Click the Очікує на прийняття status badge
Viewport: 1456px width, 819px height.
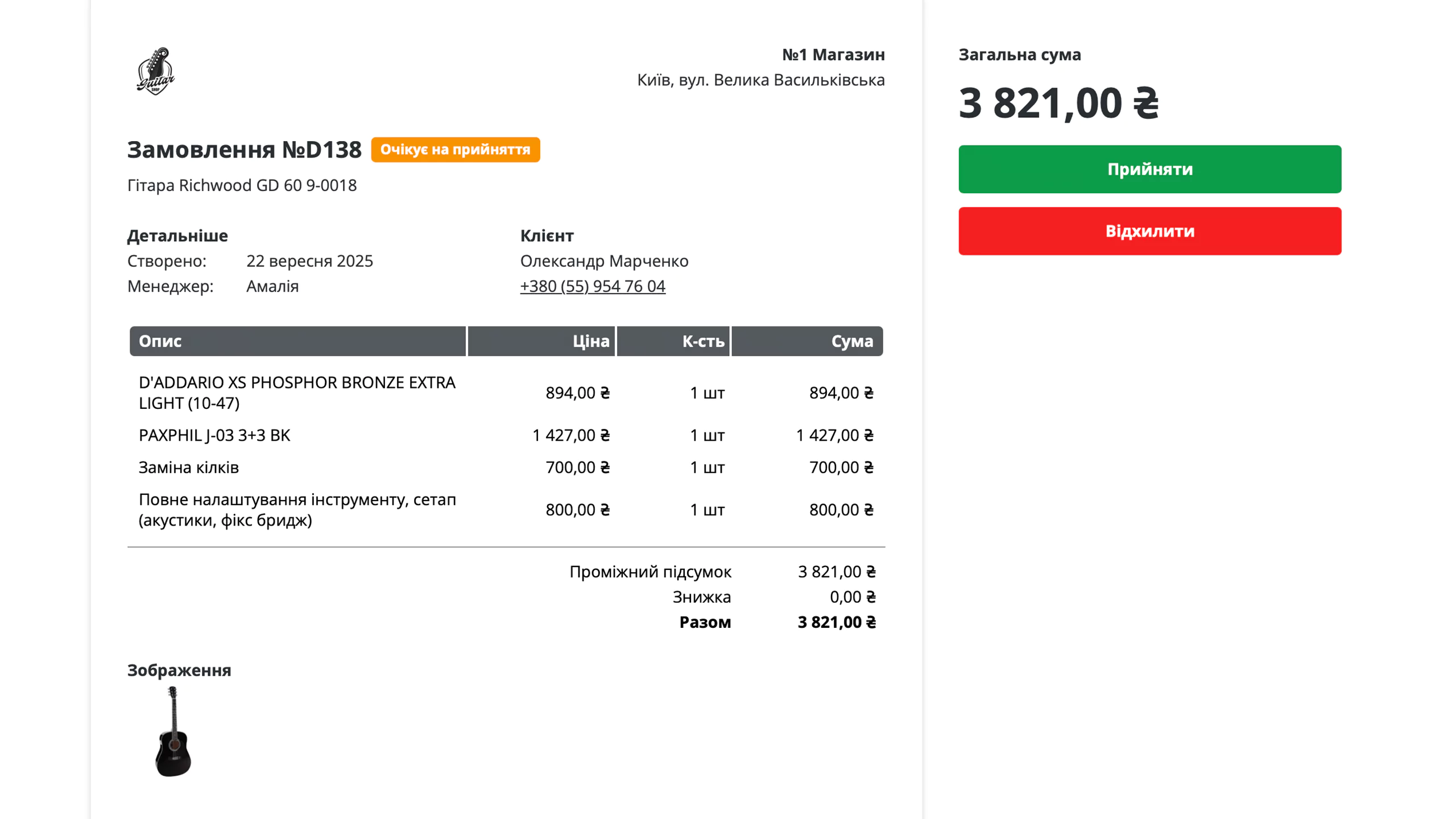coord(455,150)
